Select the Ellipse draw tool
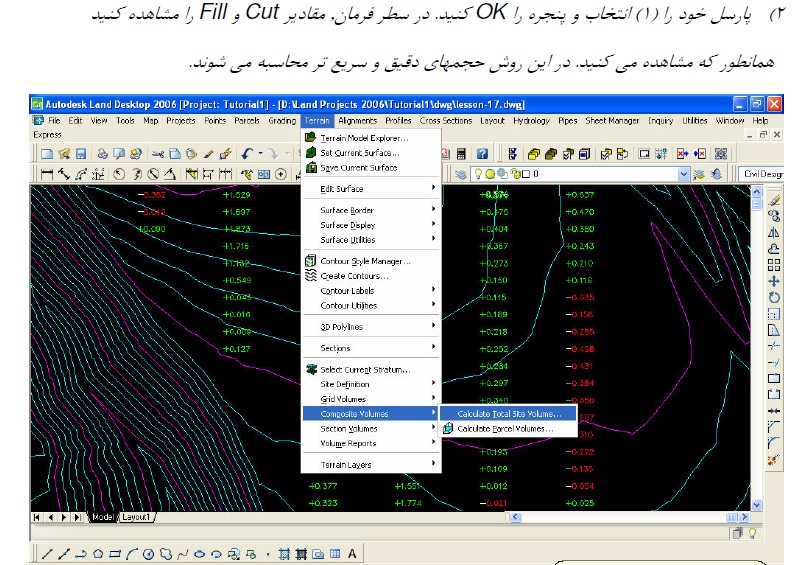This screenshot has width=800, height=565. [x=199, y=554]
